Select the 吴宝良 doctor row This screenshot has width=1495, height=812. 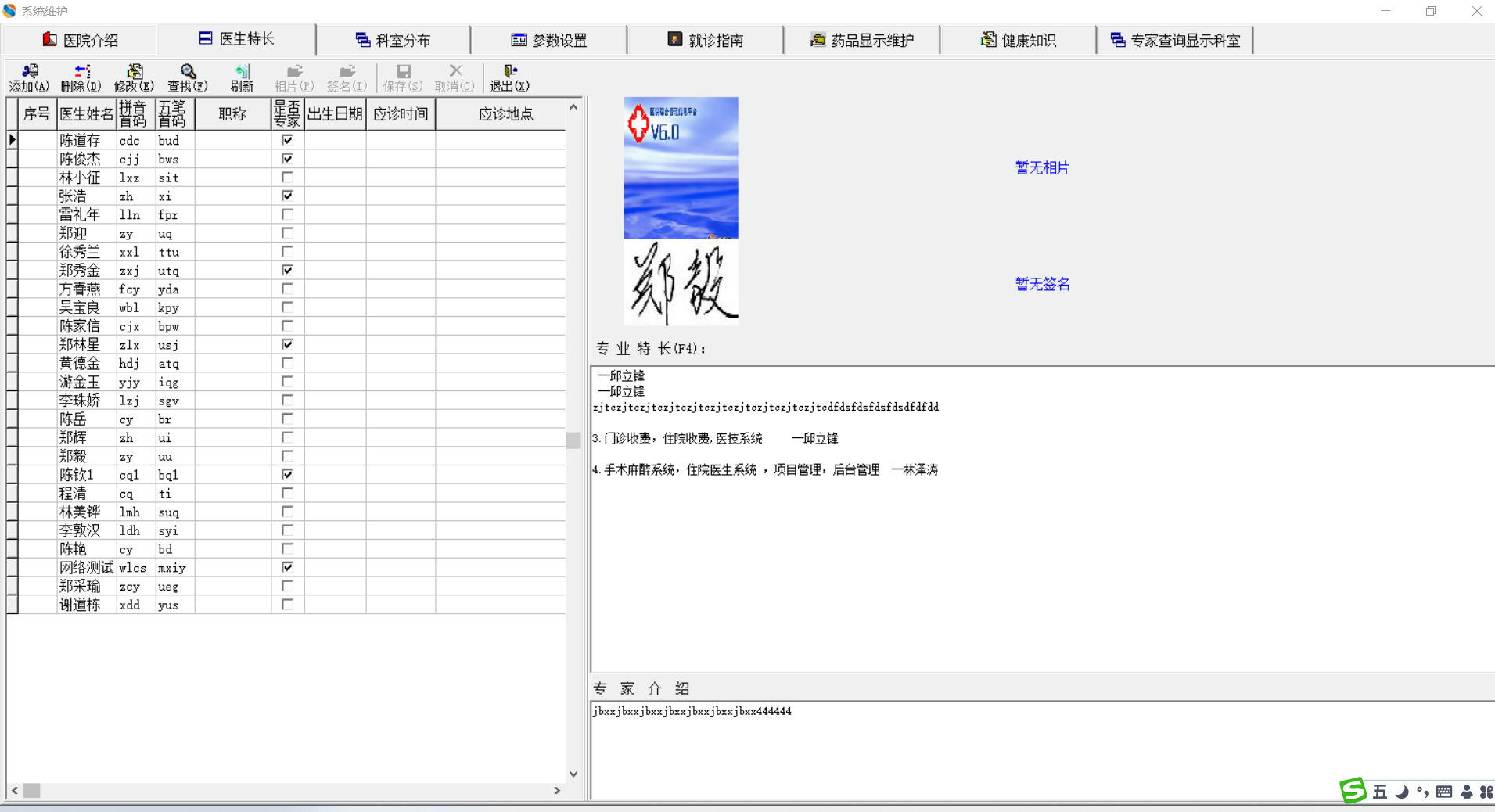(x=286, y=307)
